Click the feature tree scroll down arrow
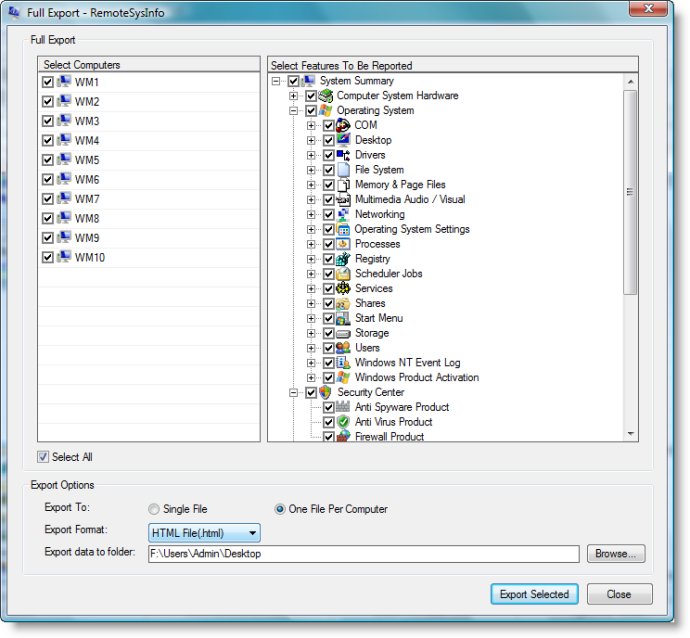Image resolution: width=690 pixels, height=638 pixels. (630, 434)
